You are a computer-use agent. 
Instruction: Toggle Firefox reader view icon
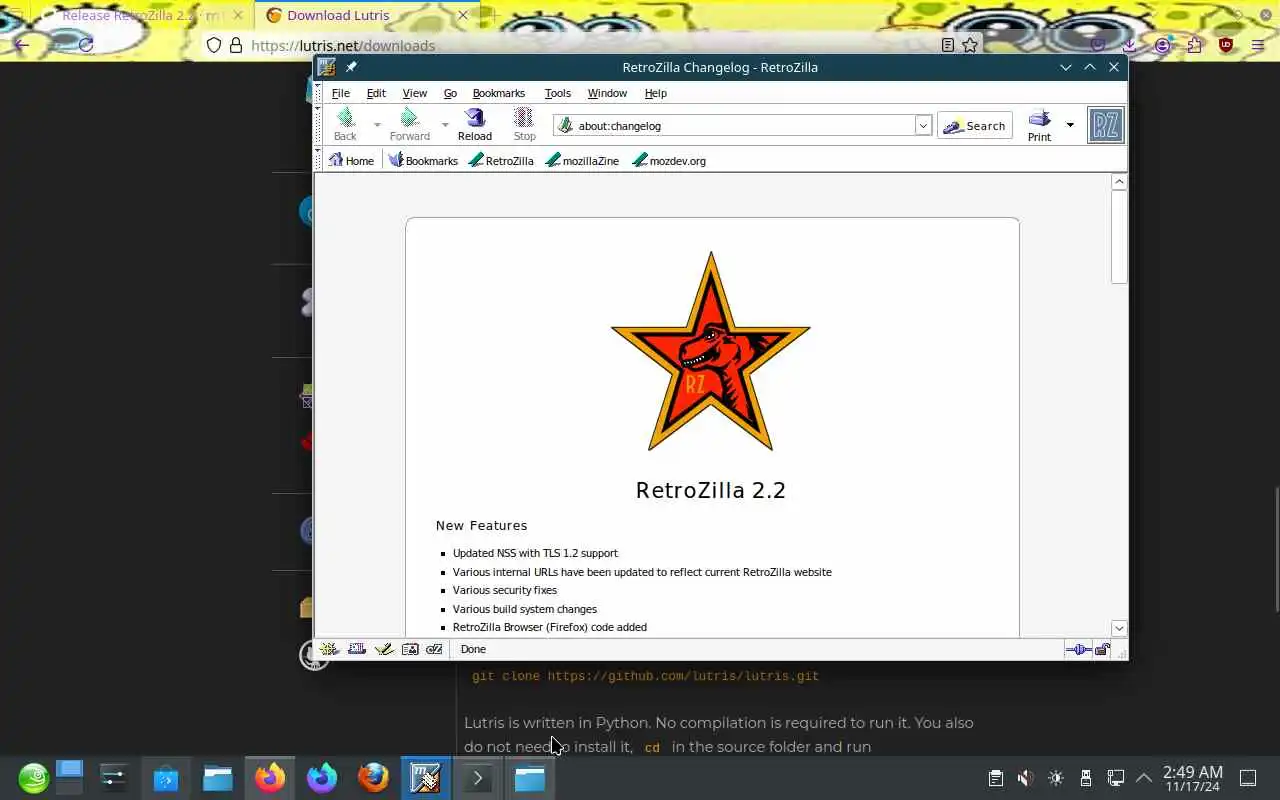[x=948, y=45]
